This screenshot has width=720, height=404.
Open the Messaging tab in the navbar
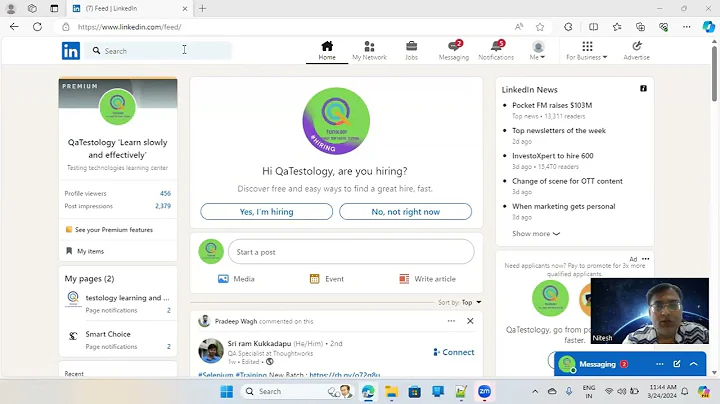[x=454, y=50]
